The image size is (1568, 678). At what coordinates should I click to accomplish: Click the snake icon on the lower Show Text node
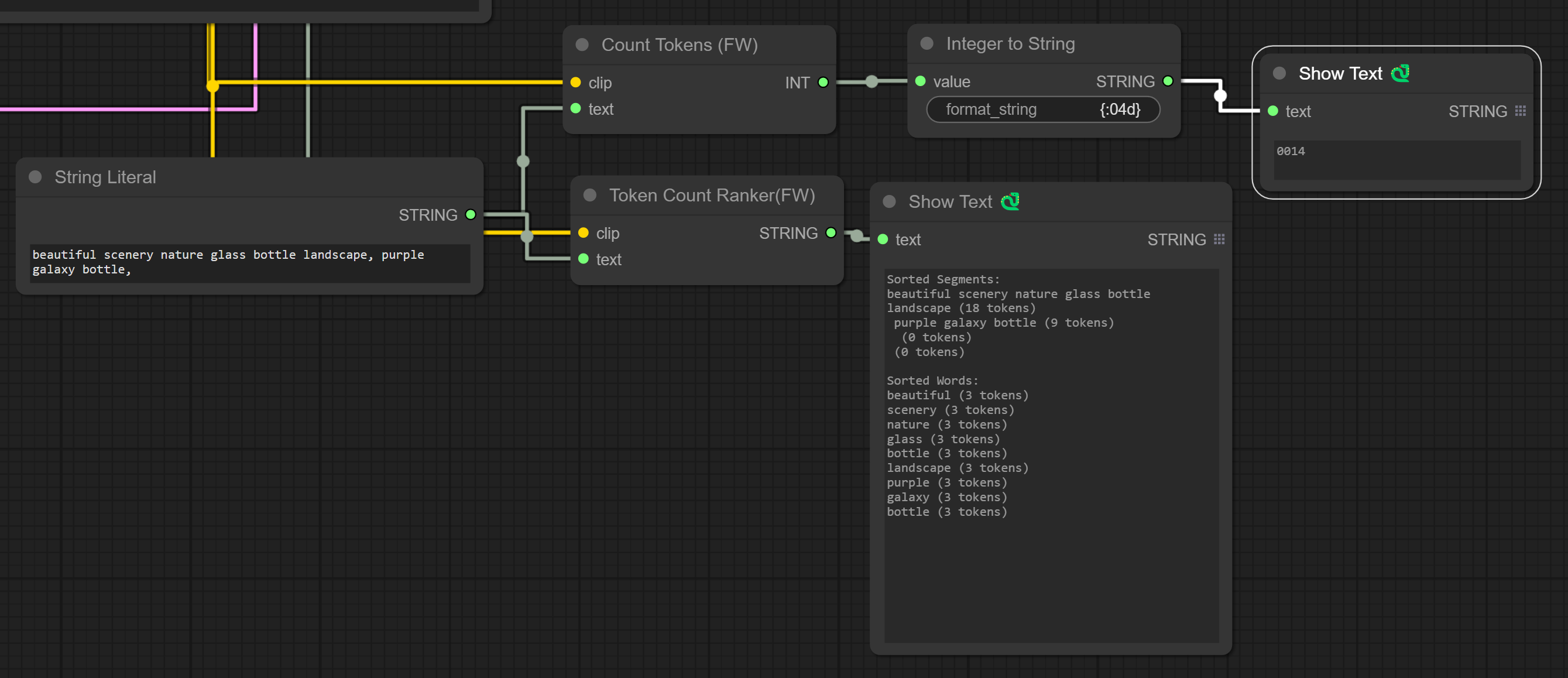tap(1010, 201)
